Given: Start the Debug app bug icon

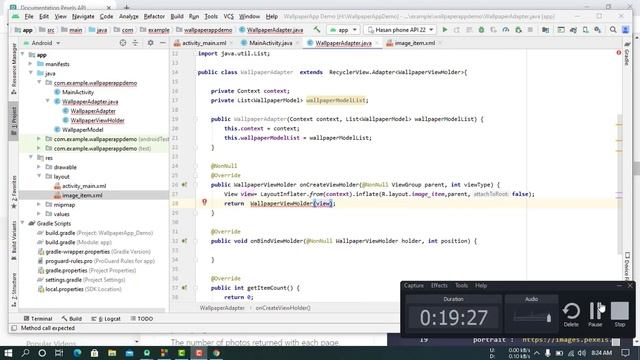Looking at the screenshot, I should click(x=481, y=30).
